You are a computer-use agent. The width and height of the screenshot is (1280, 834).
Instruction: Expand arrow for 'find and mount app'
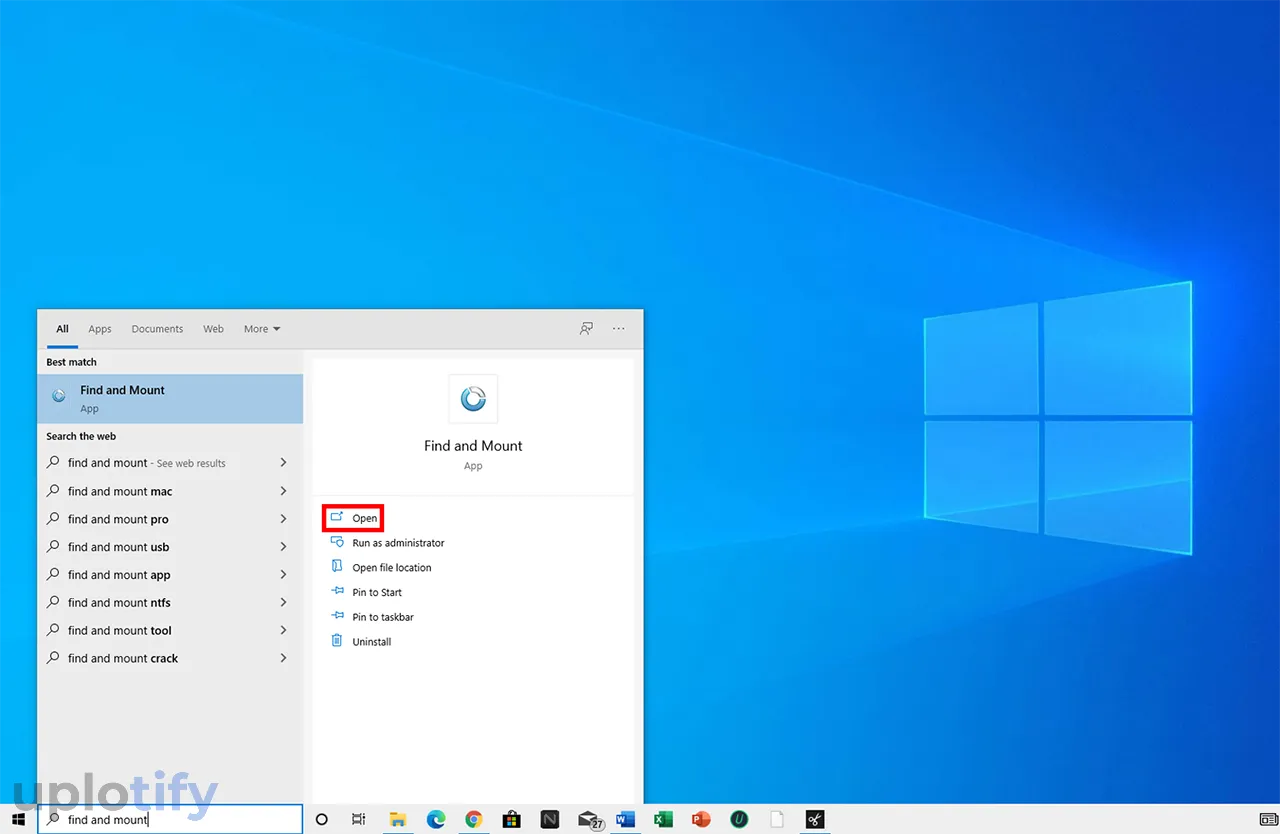284,575
